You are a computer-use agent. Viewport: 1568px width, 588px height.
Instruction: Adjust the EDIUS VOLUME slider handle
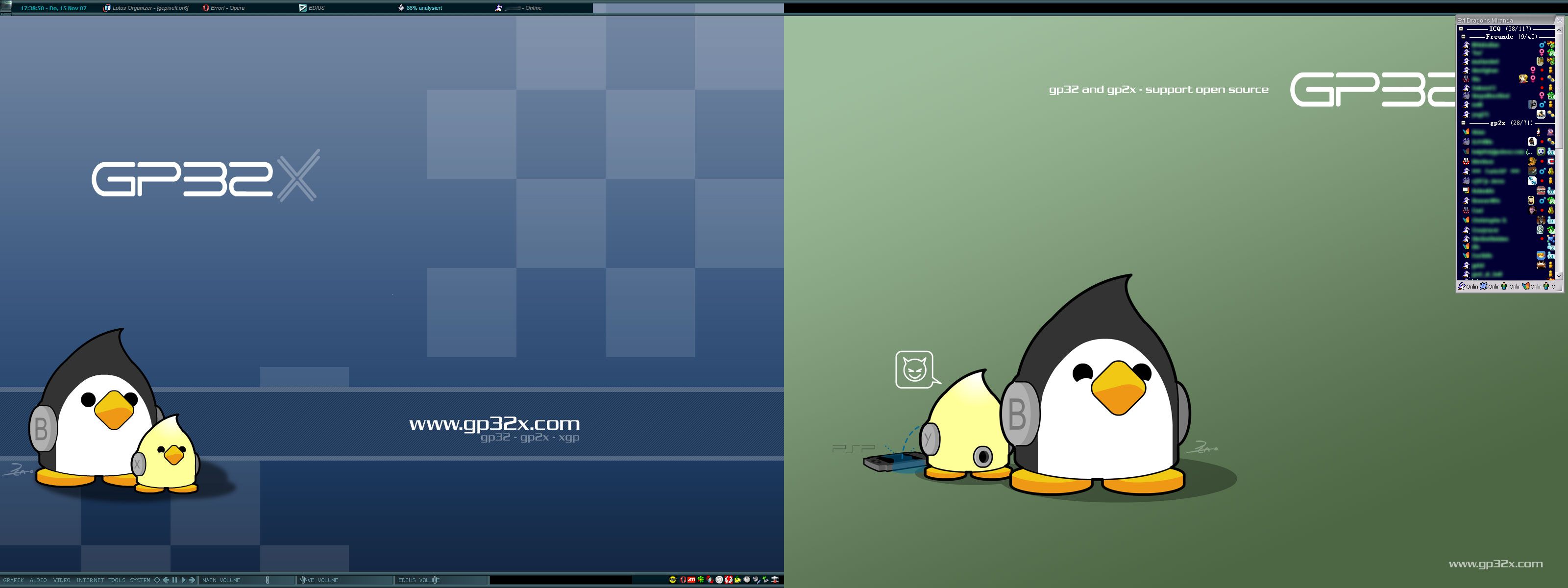[435, 580]
